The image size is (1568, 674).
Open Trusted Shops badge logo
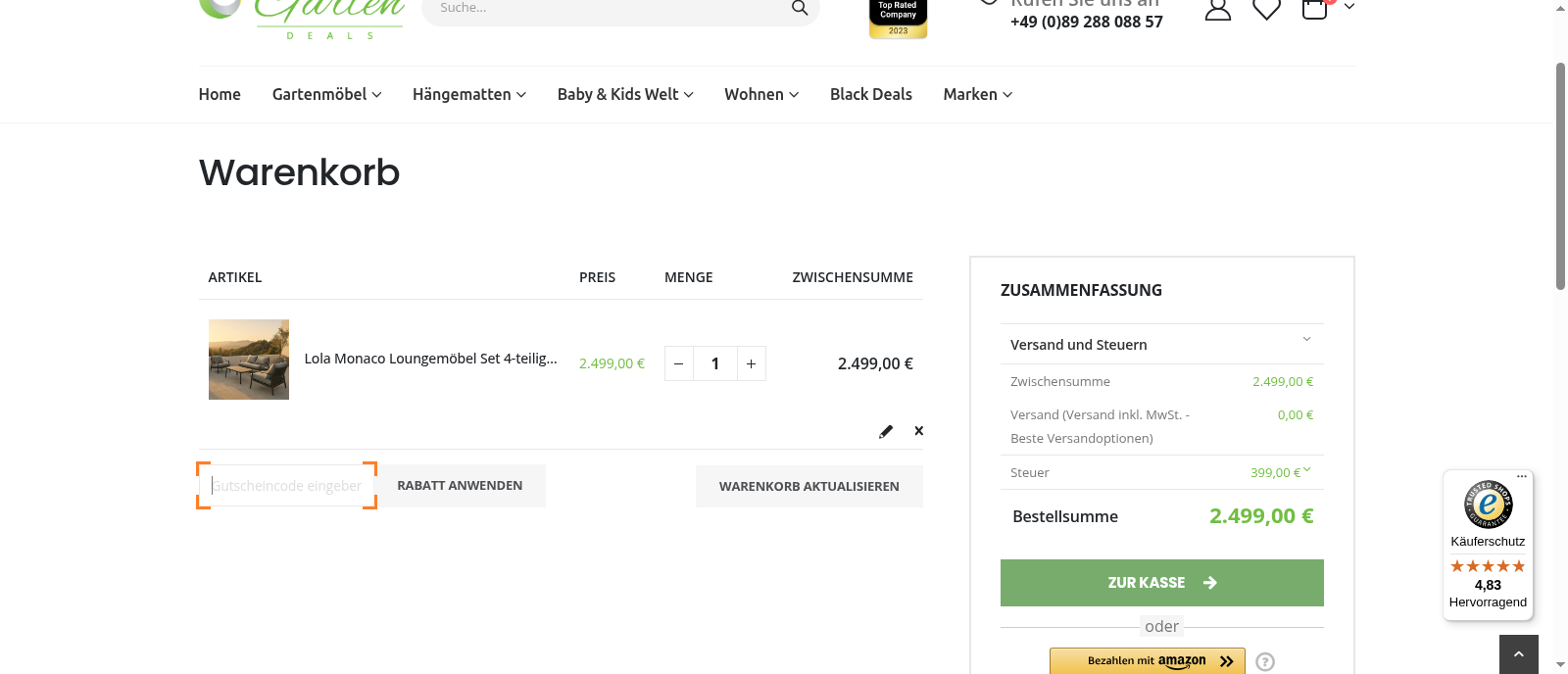tap(1489, 505)
